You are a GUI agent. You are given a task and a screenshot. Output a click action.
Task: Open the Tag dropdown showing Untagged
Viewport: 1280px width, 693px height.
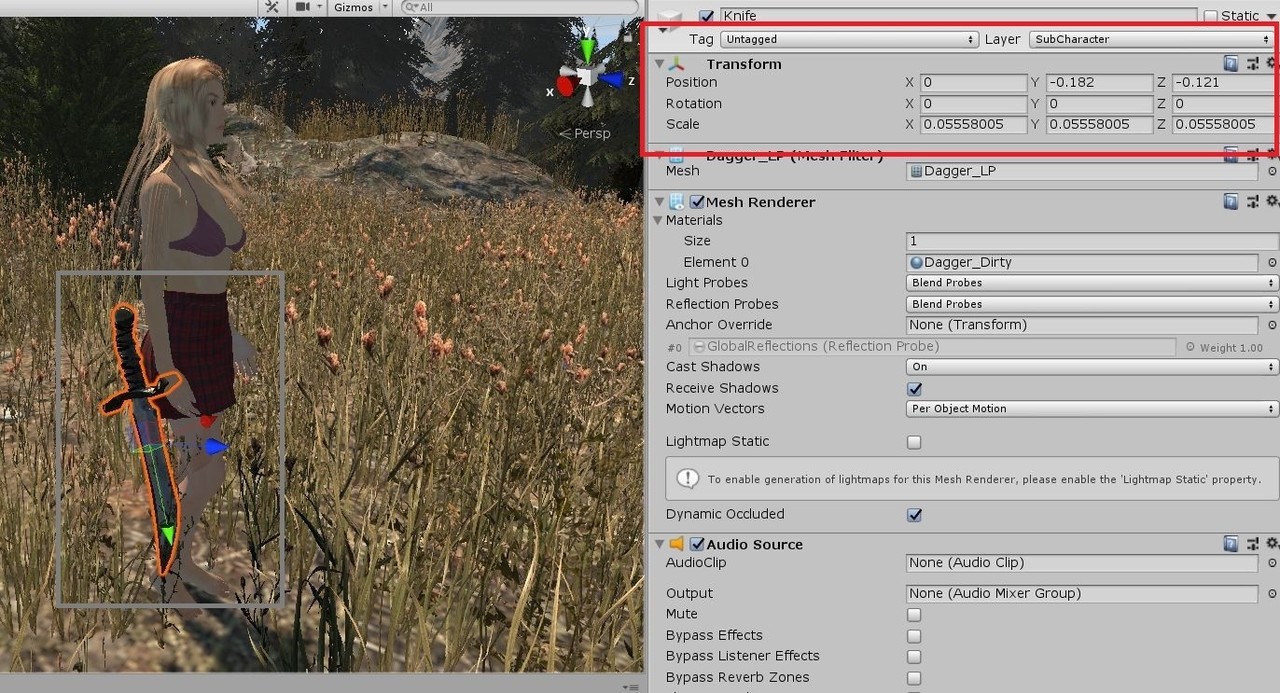(x=848, y=40)
